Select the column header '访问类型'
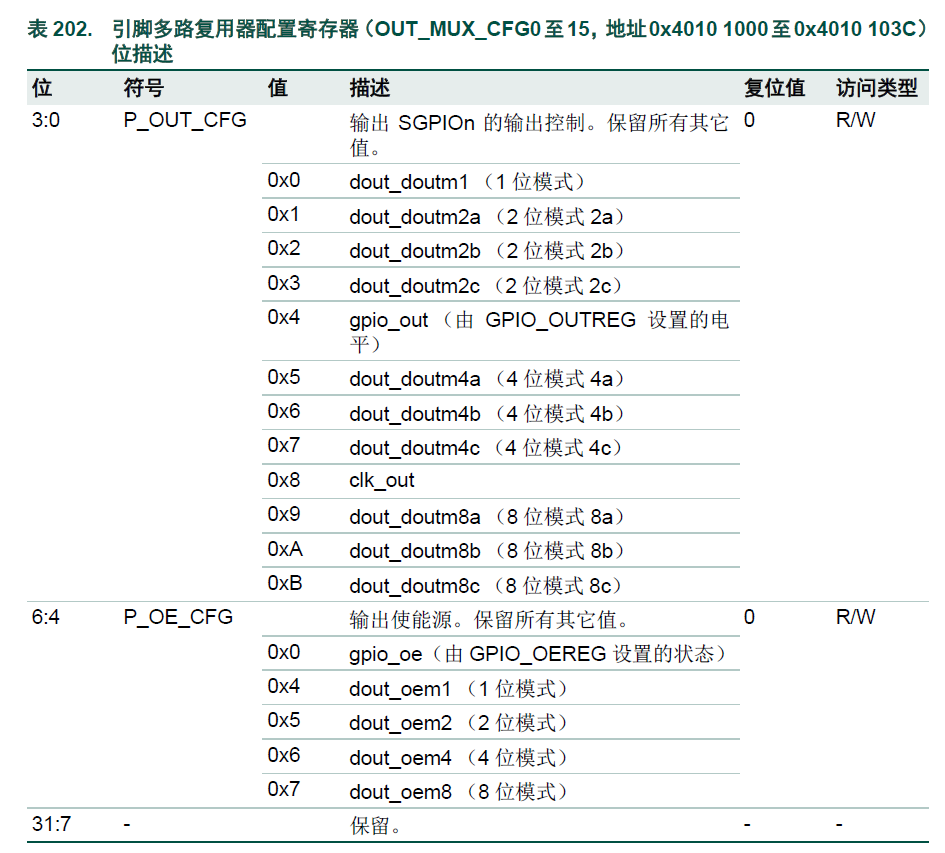This screenshot has height=853, width=945. pos(877,88)
